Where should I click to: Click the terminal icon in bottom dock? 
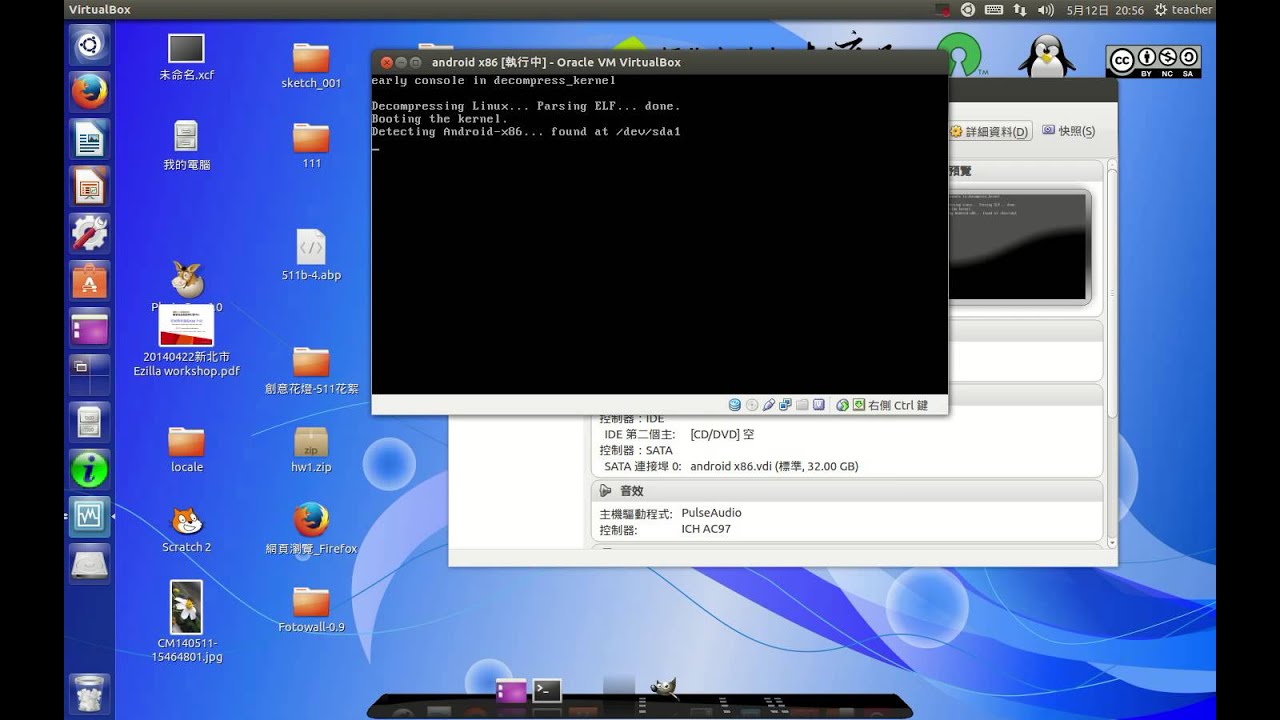pos(547,690)
